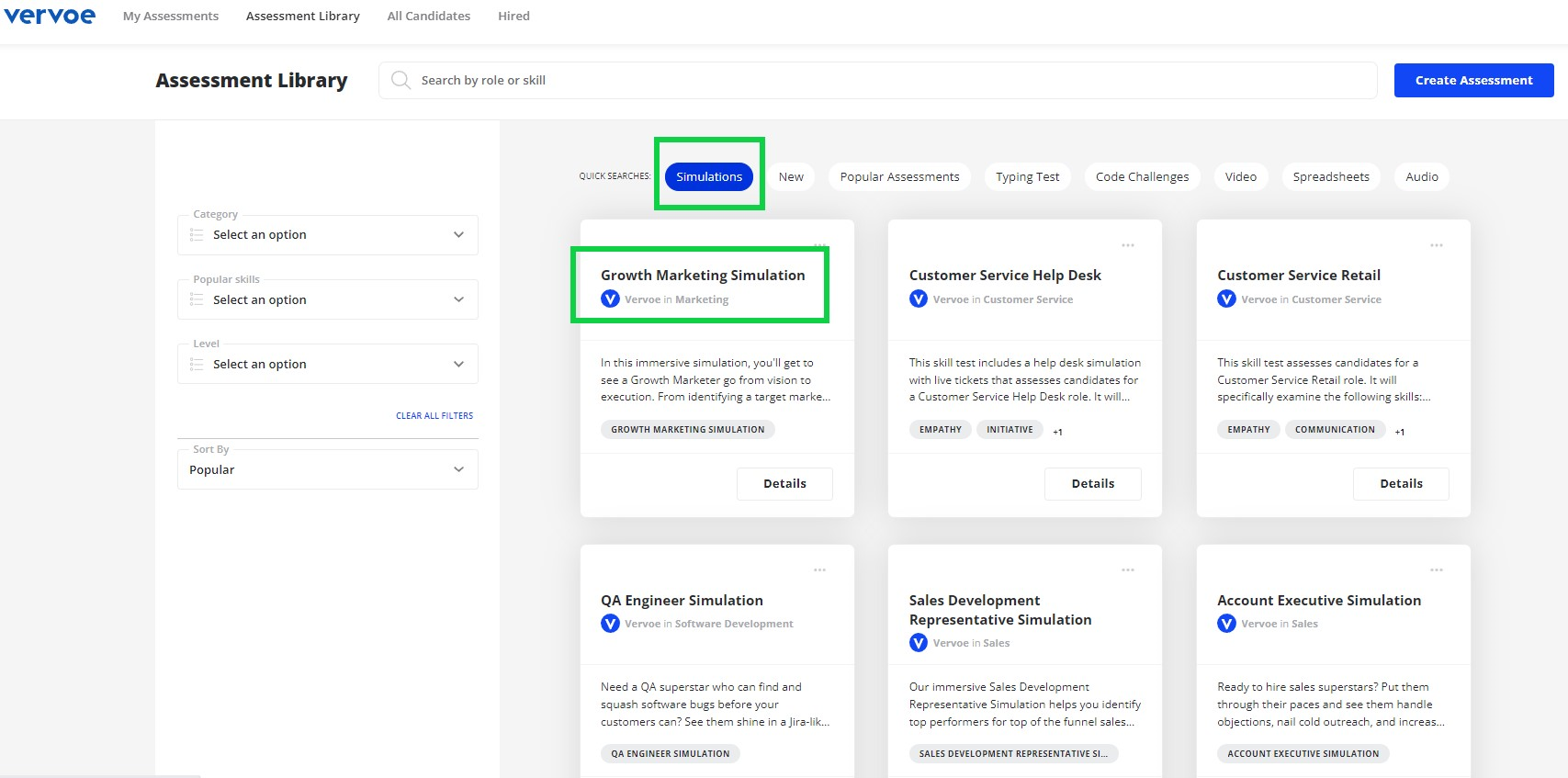Click the Vervoe logo
This screenshot has height=778, width=1568.
tap(50, 16)
